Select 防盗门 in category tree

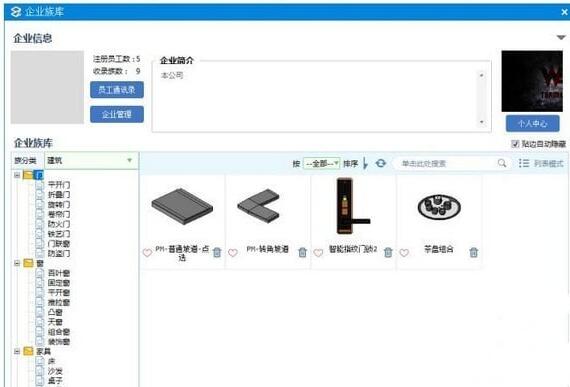[x=59, y=254]
